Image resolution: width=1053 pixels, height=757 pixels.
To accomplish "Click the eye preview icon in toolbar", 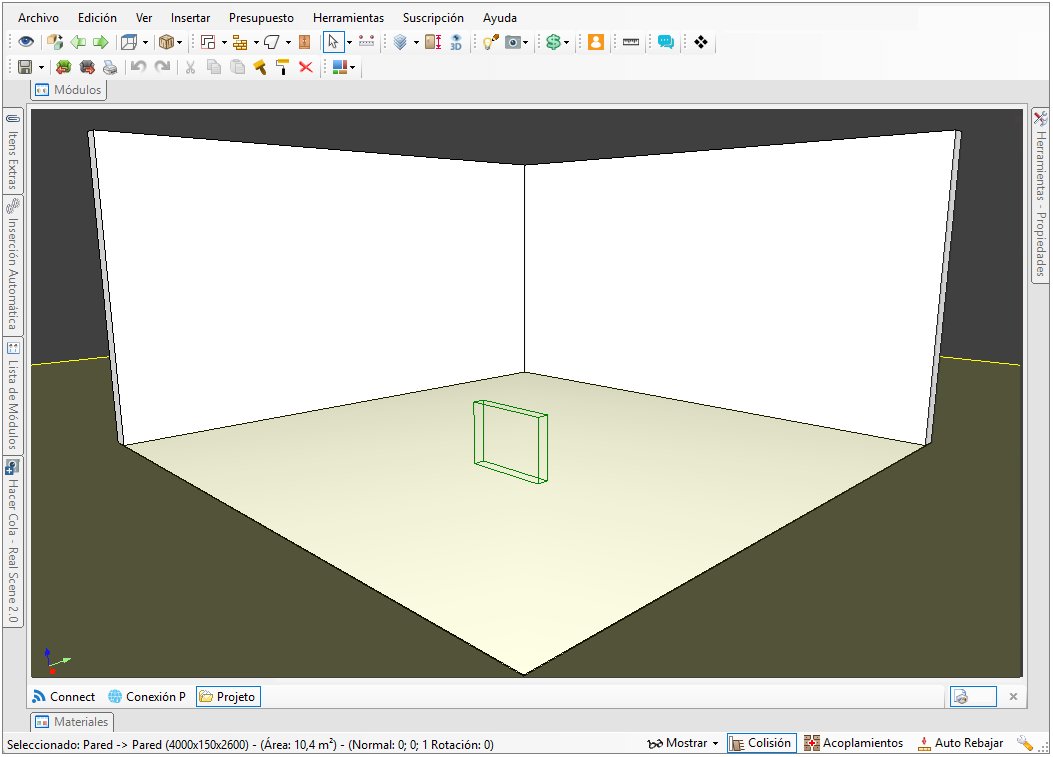I will pyautogui.click(x=26, y=42).
